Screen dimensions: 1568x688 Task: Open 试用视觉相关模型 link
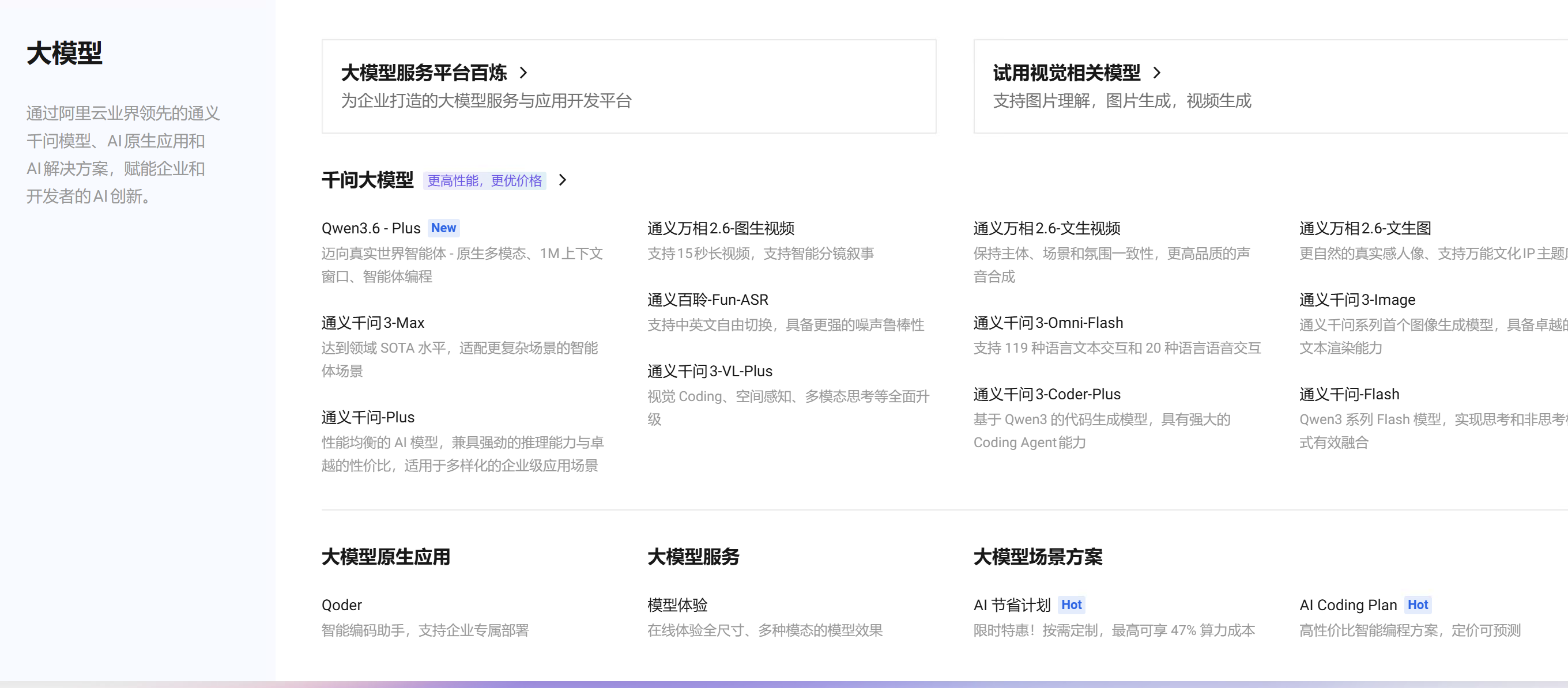click(1066, 73)
